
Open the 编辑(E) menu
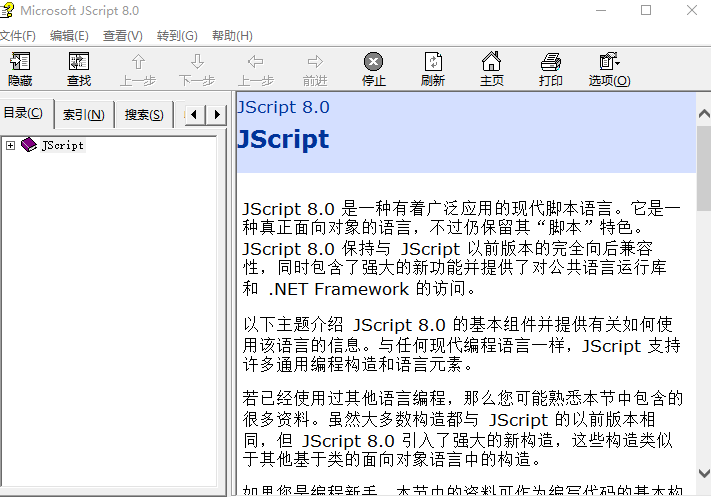click(x=69, y=36)
